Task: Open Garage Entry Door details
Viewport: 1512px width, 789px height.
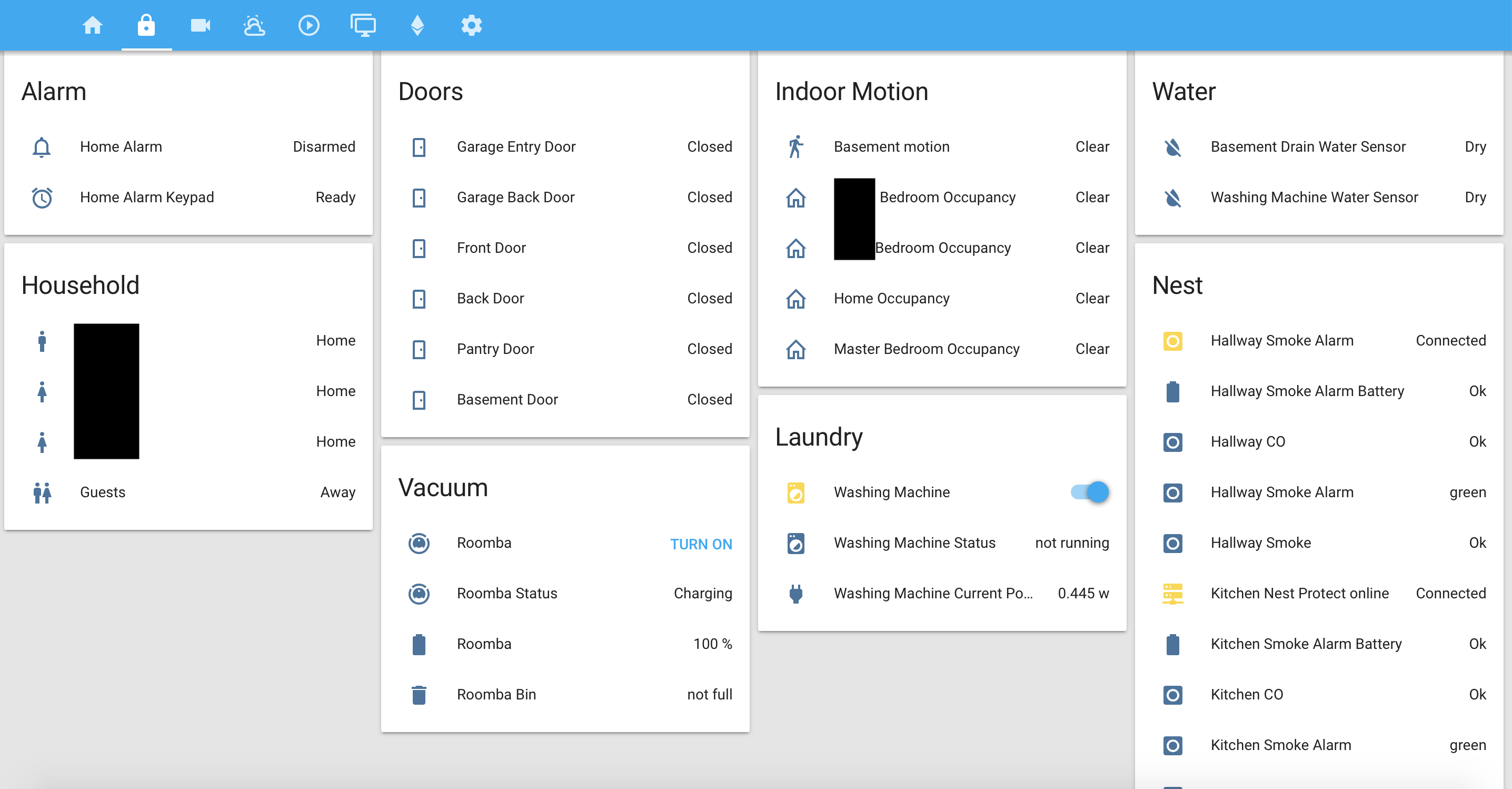Action: [516, 147]
